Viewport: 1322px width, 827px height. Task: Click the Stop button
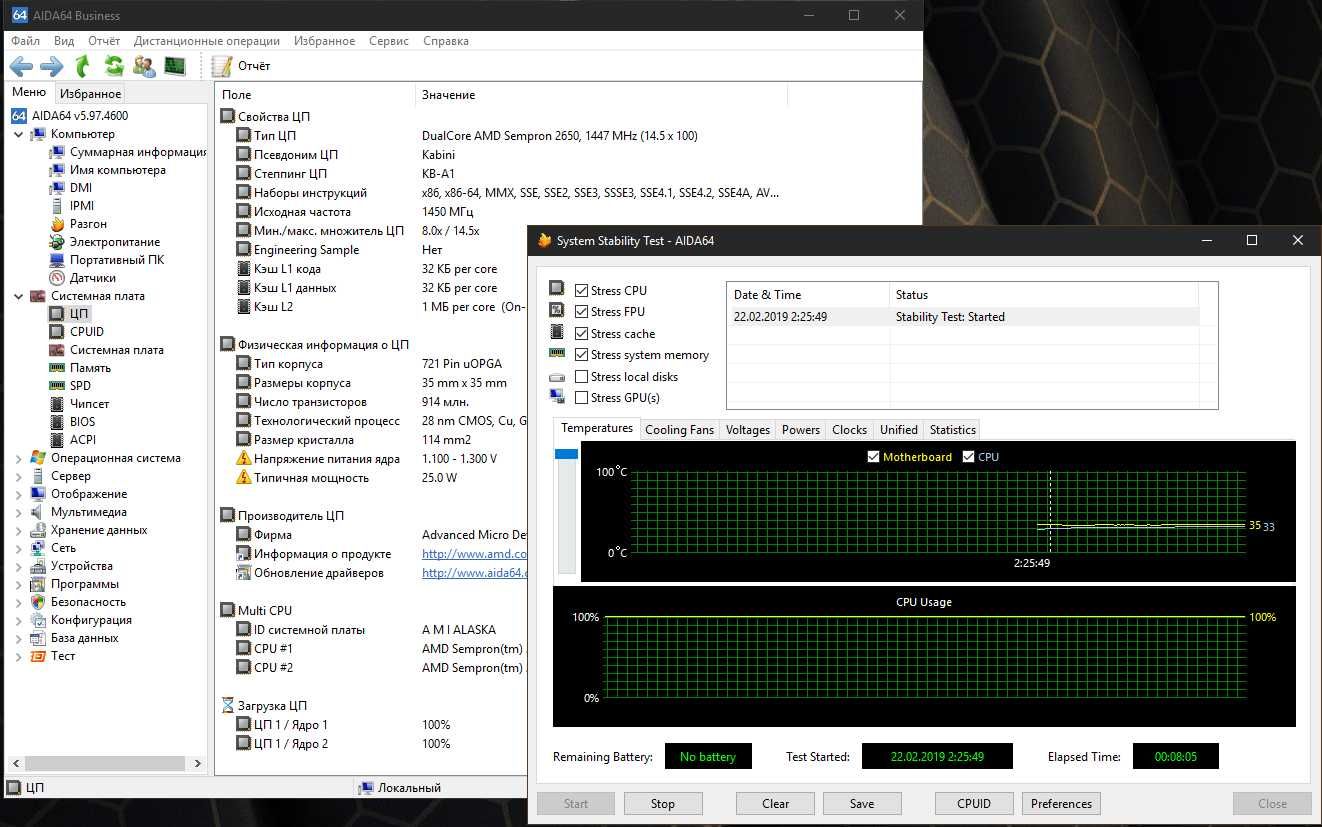(663, 803)
